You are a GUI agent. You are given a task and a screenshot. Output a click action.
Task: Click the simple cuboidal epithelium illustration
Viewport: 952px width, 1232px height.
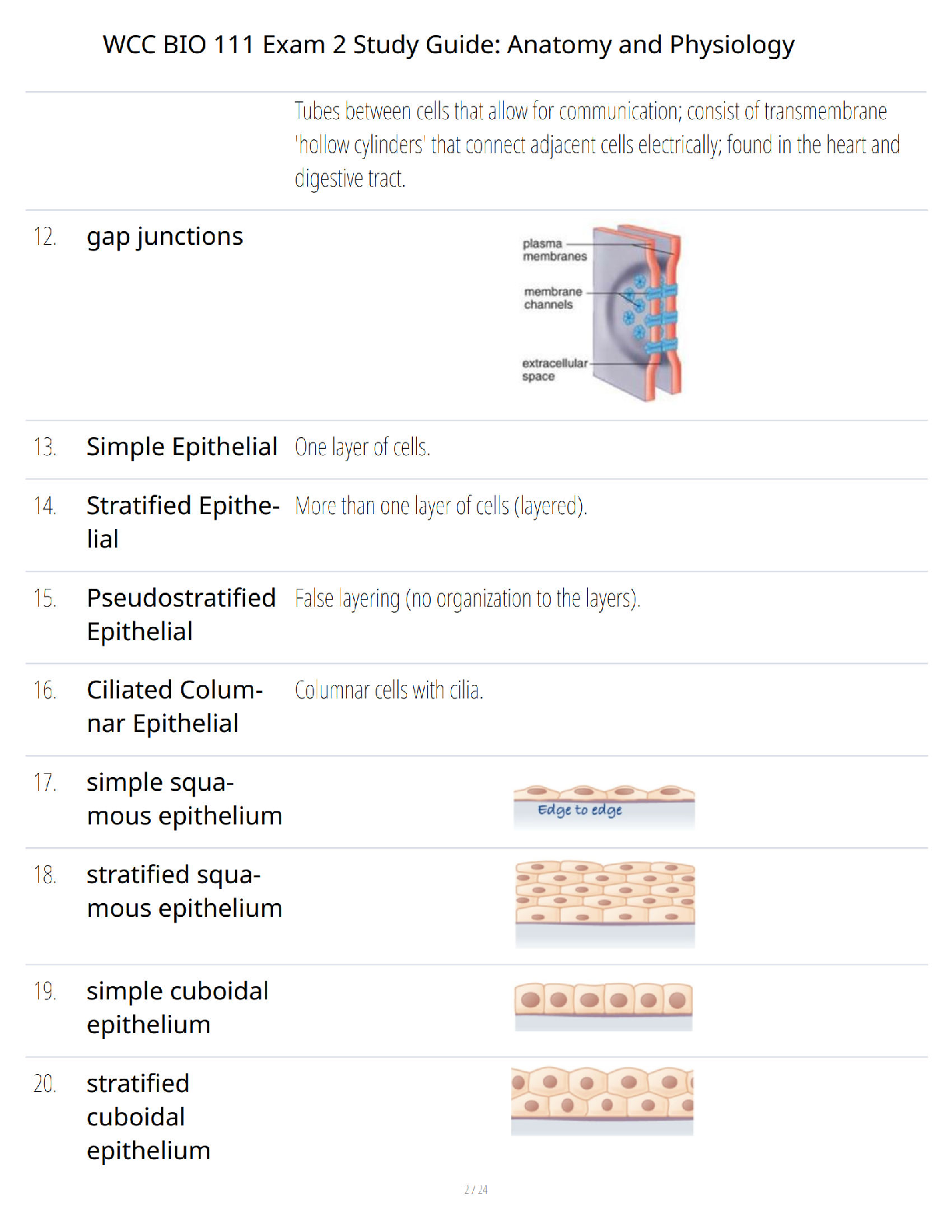pyautogui.click(x=604, y=1006)
